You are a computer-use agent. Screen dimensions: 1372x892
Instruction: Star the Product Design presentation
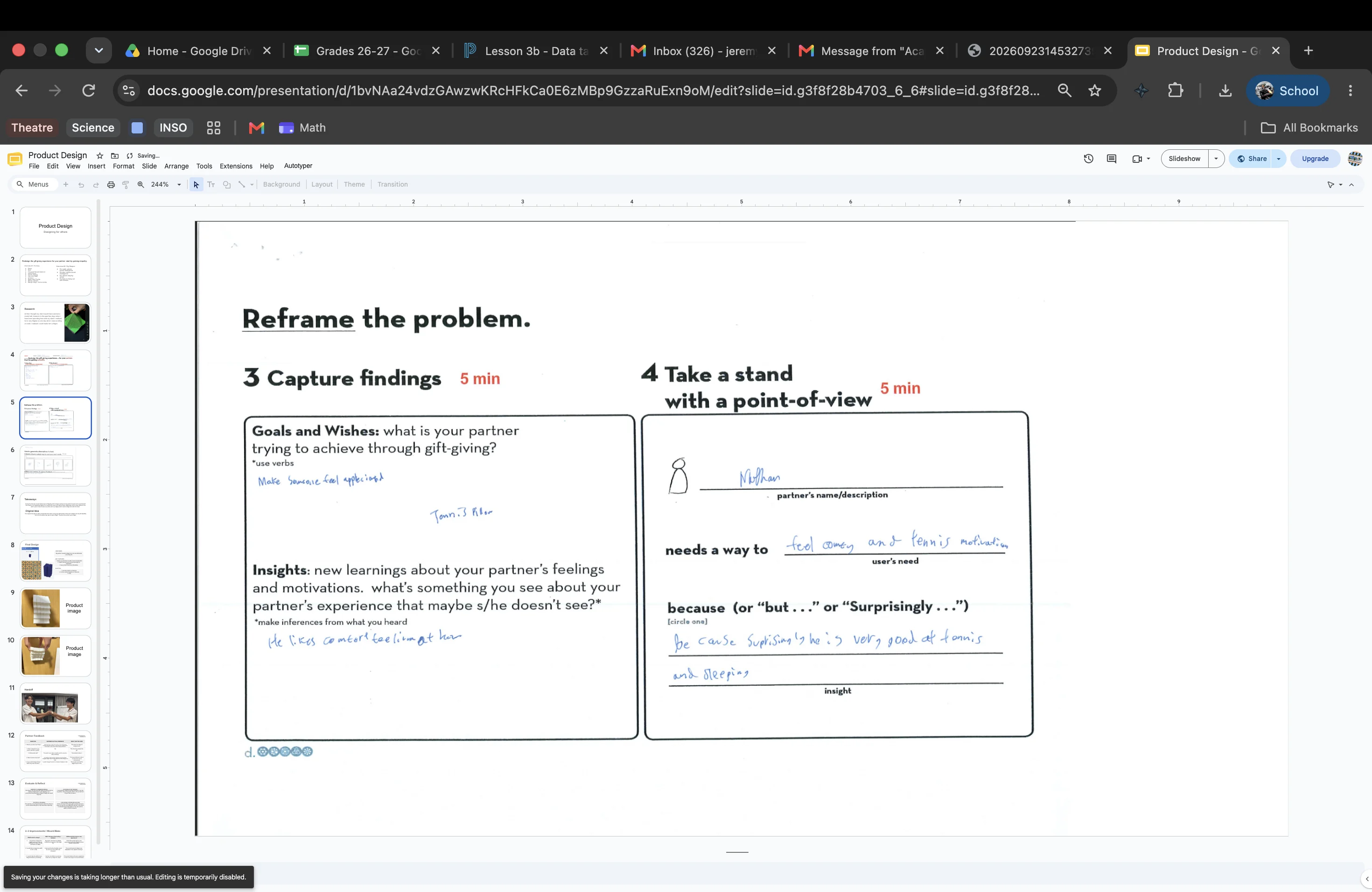100,155
